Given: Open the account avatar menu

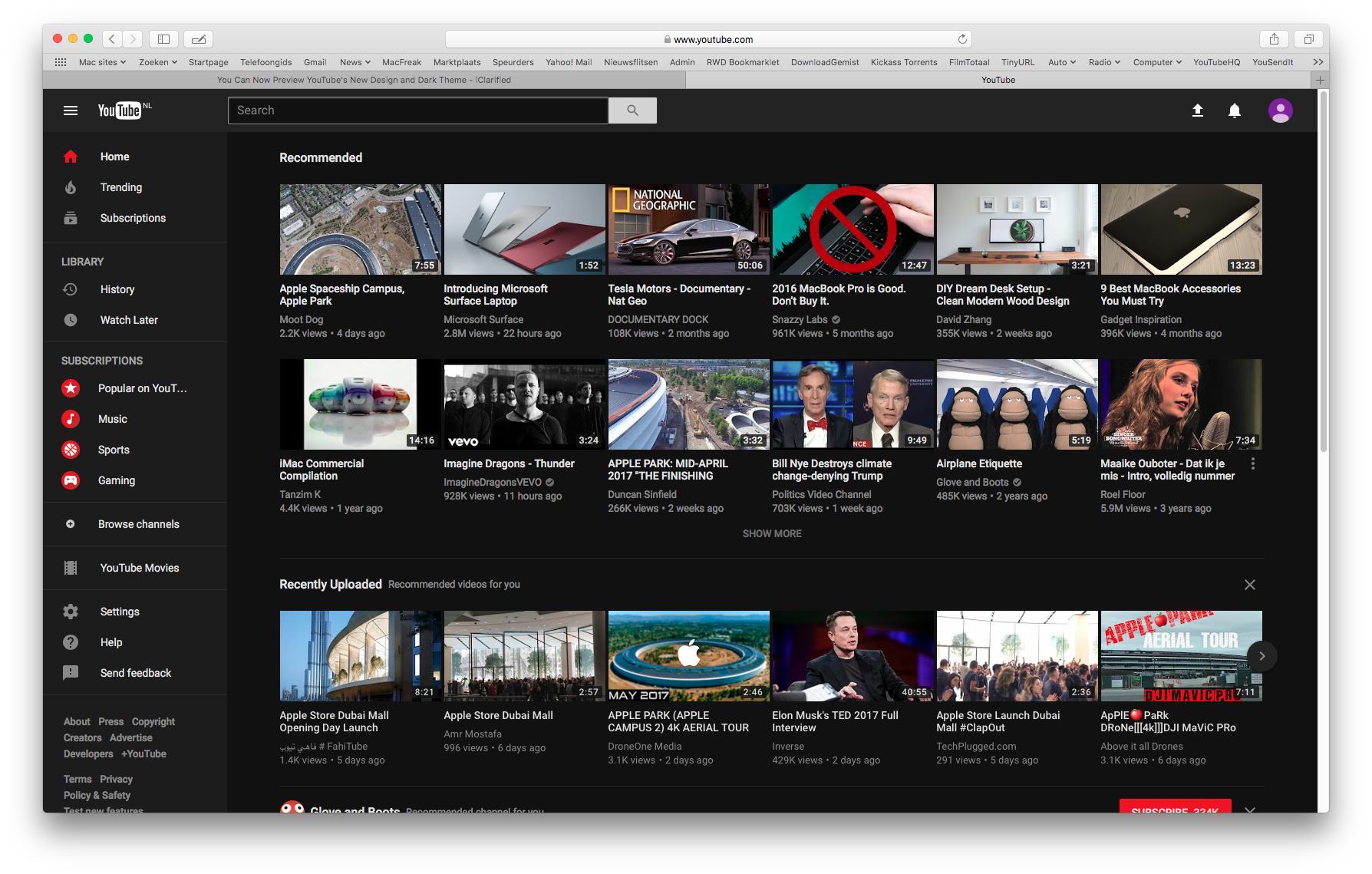Looking at the screenshot, I should point(1280,110).
